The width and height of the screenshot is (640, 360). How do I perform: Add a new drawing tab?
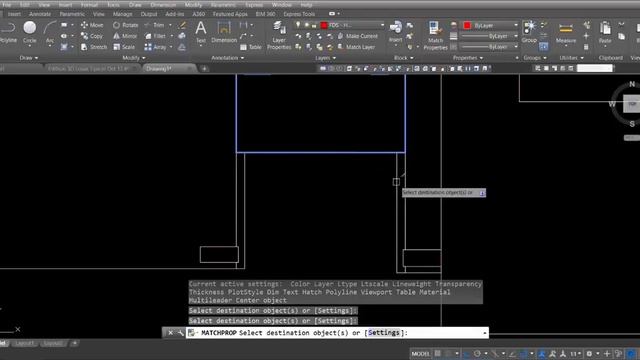click(204, 69)
